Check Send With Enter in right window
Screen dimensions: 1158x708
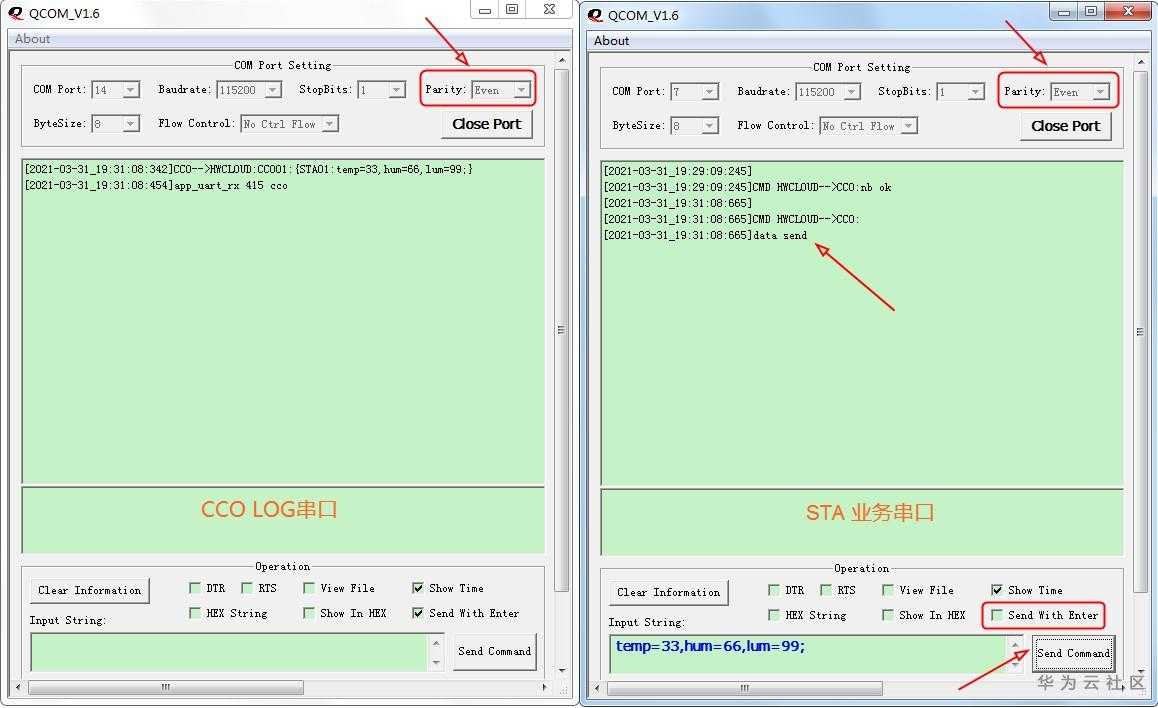point(997,615)
